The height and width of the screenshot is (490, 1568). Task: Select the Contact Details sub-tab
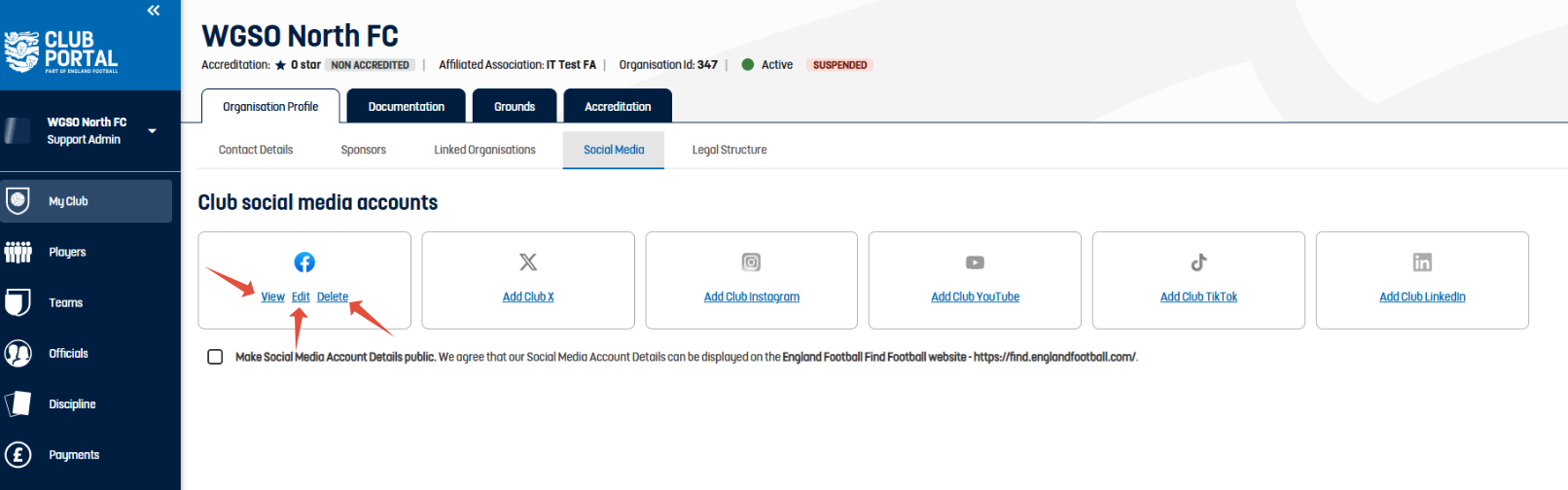point(256,150)
